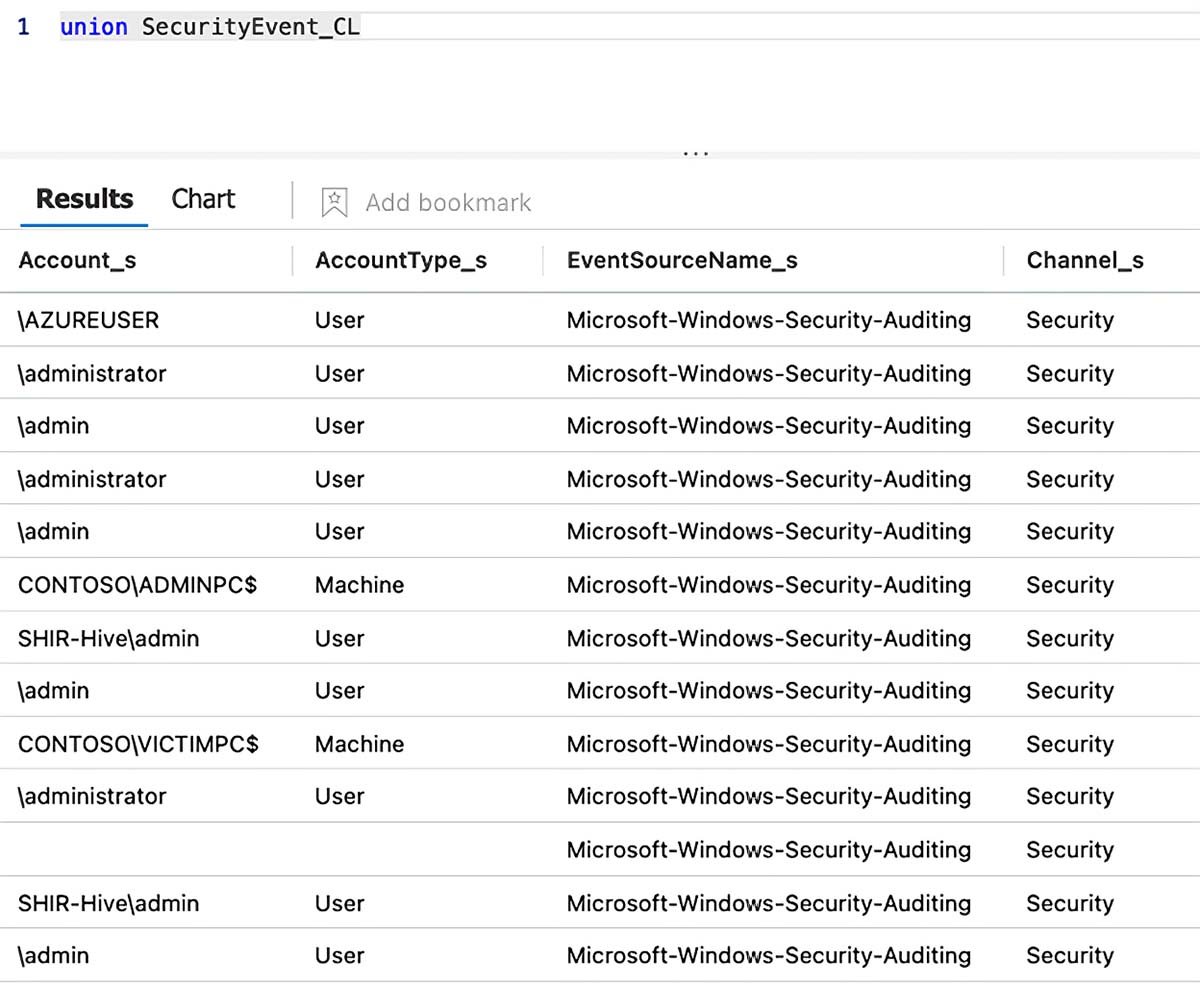Screen dimensions: 1200x987
Task: Click the CONTOSO\VICTIMPC$ account cell
Action: (x=138, y=744)
